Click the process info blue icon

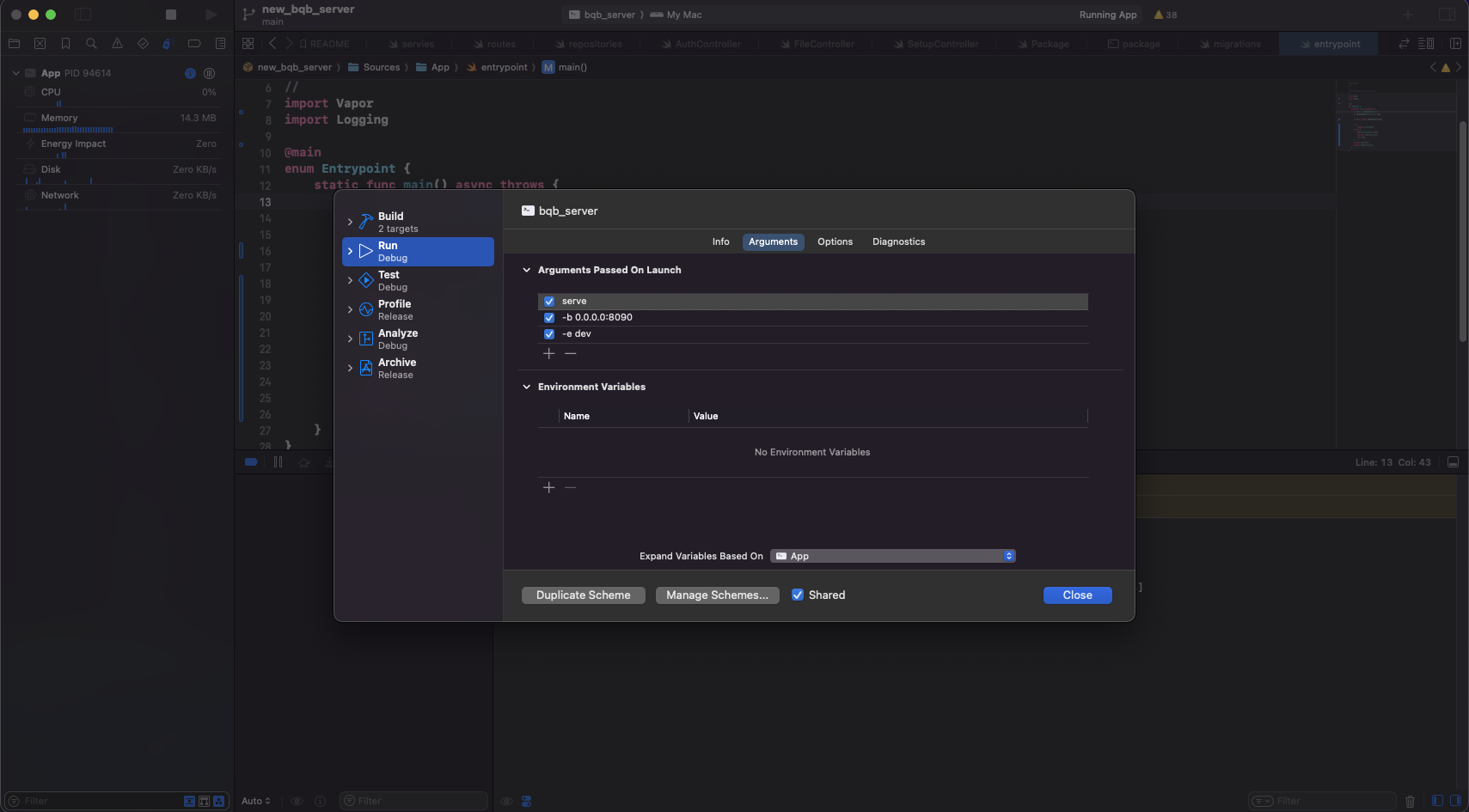190,73
